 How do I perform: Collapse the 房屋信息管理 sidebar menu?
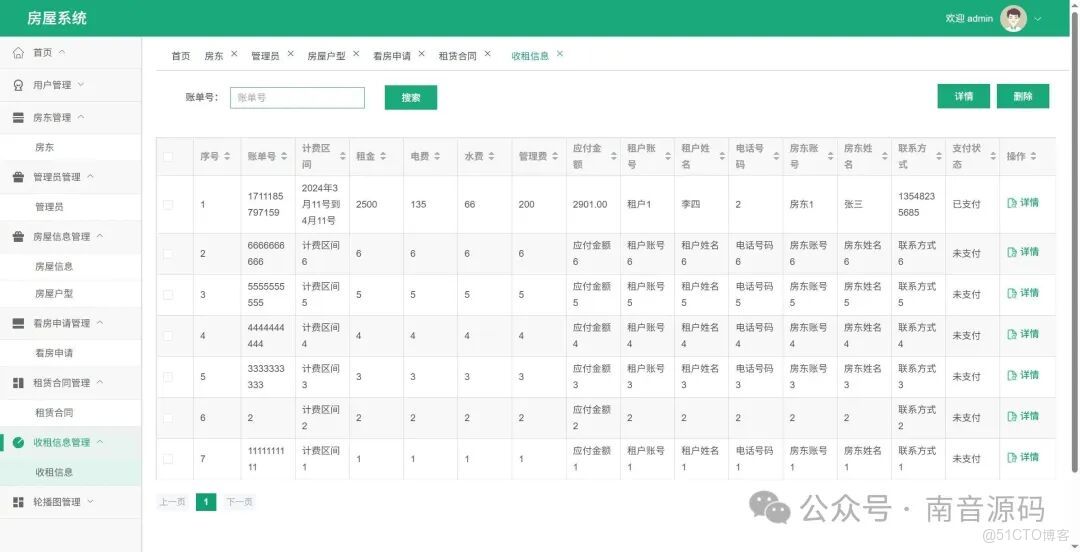coord(99,236)
